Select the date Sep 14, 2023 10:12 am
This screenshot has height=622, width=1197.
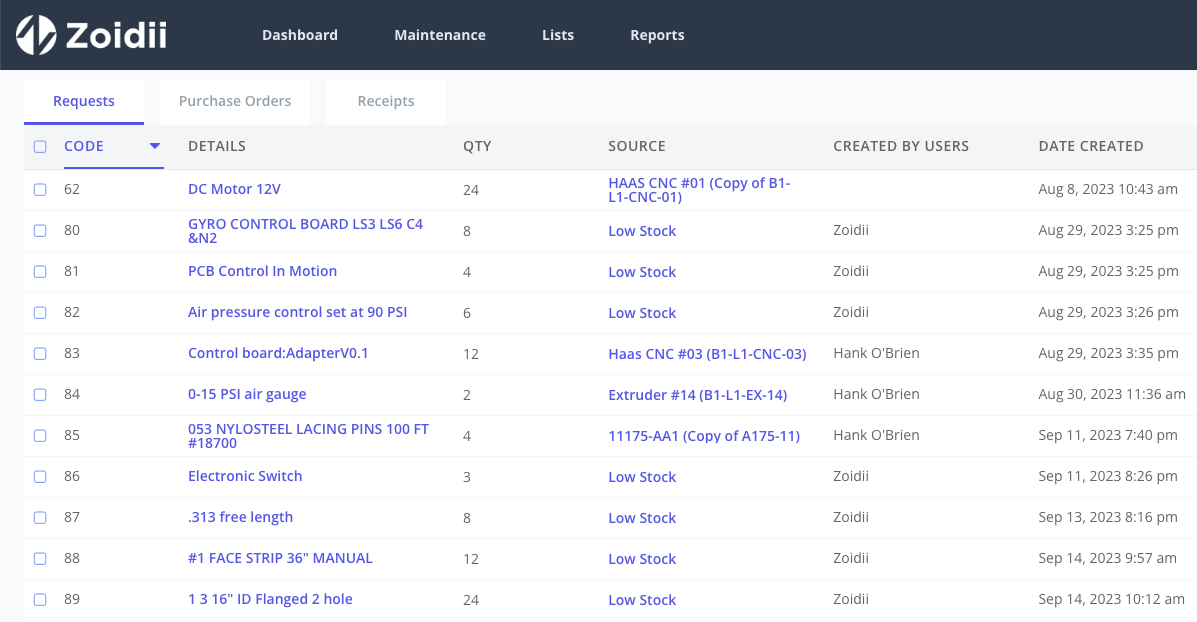pos(1112,600)
